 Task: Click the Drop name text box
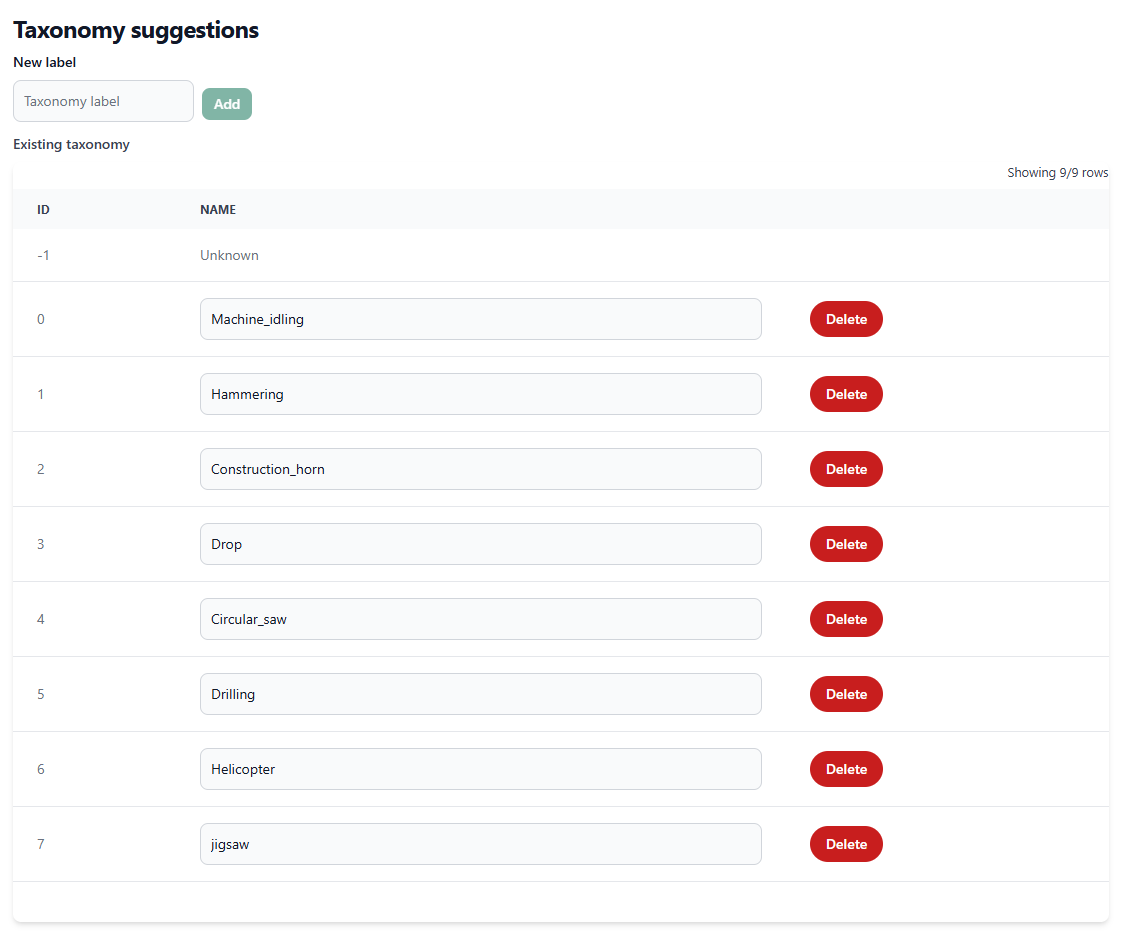(480, 544)
